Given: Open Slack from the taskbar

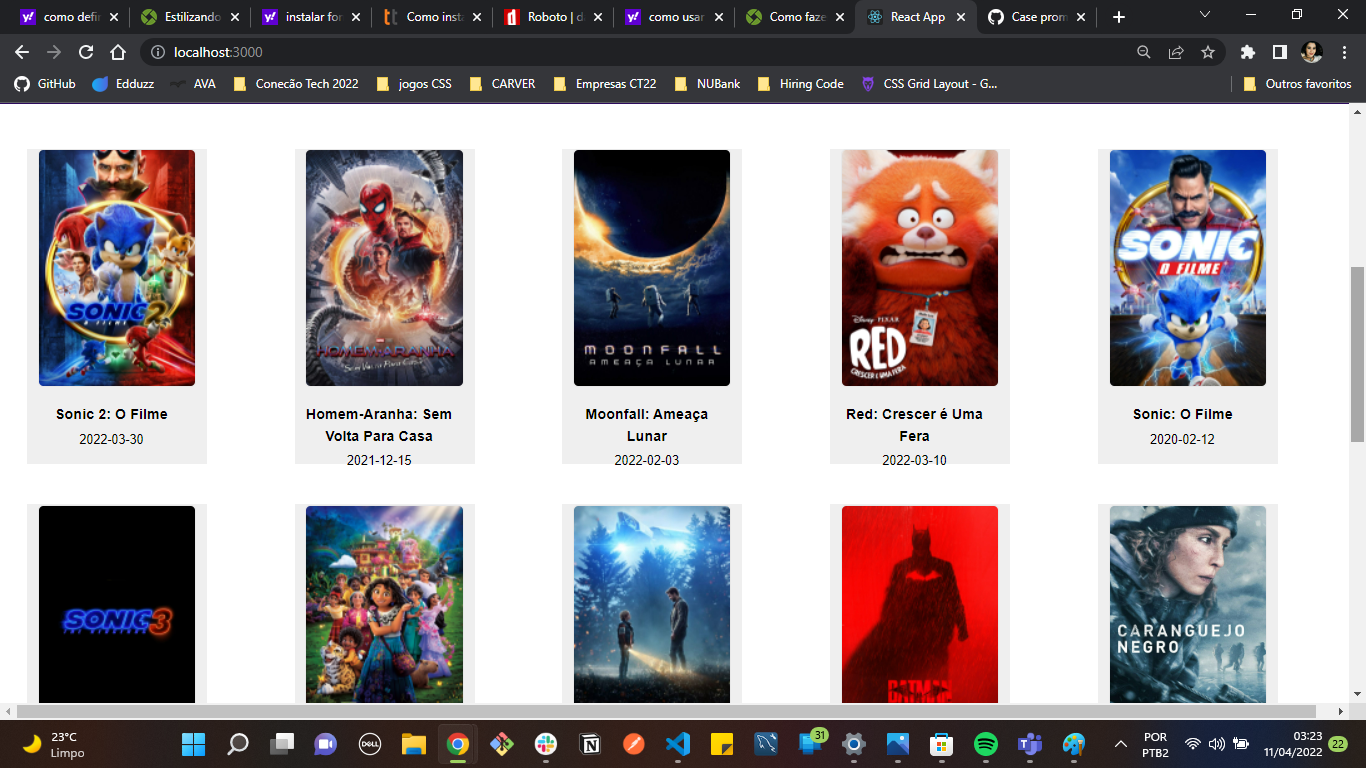Looking at the screenshot, I should point(546,744).
